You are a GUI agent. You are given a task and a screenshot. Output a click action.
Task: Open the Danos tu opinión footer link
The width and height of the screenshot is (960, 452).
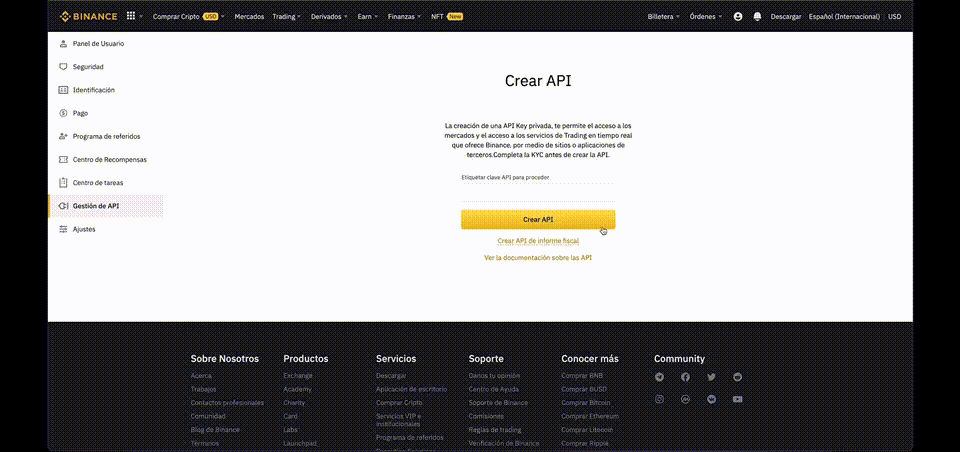pos(494,375)
